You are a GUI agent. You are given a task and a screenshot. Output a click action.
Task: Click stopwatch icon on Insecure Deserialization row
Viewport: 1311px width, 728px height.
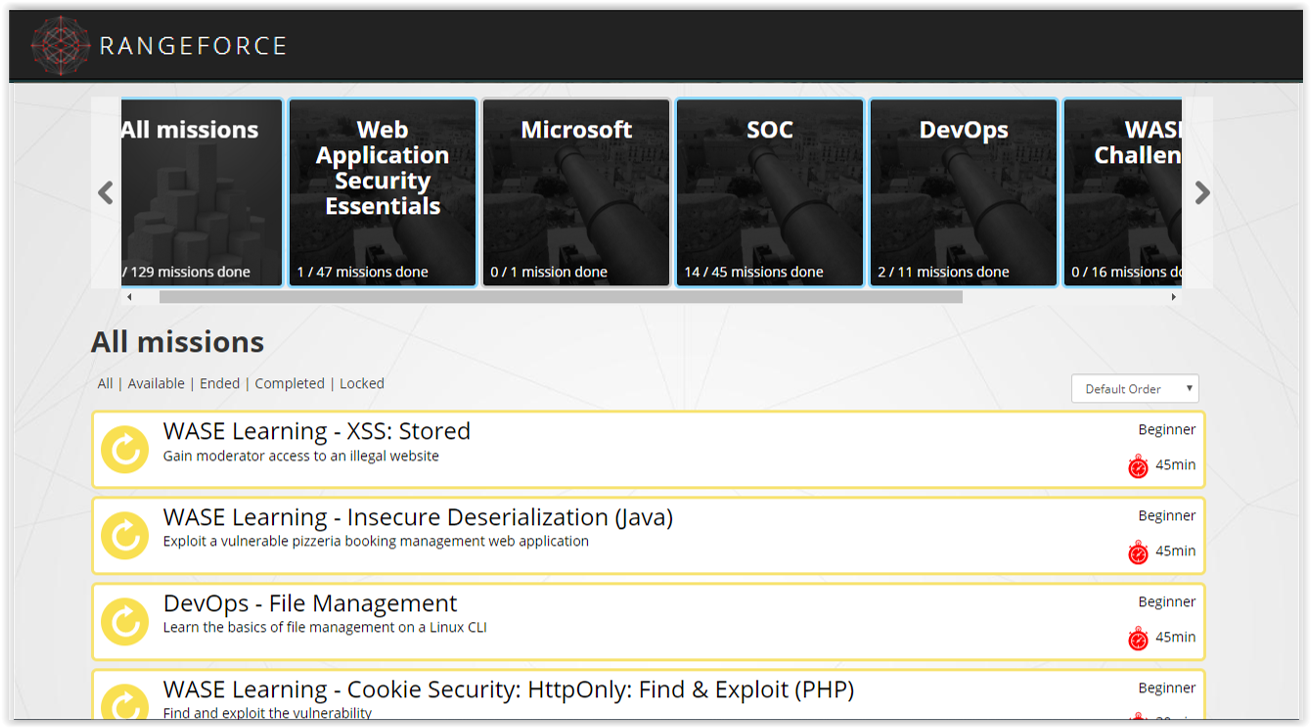(x=1138, y=552)
